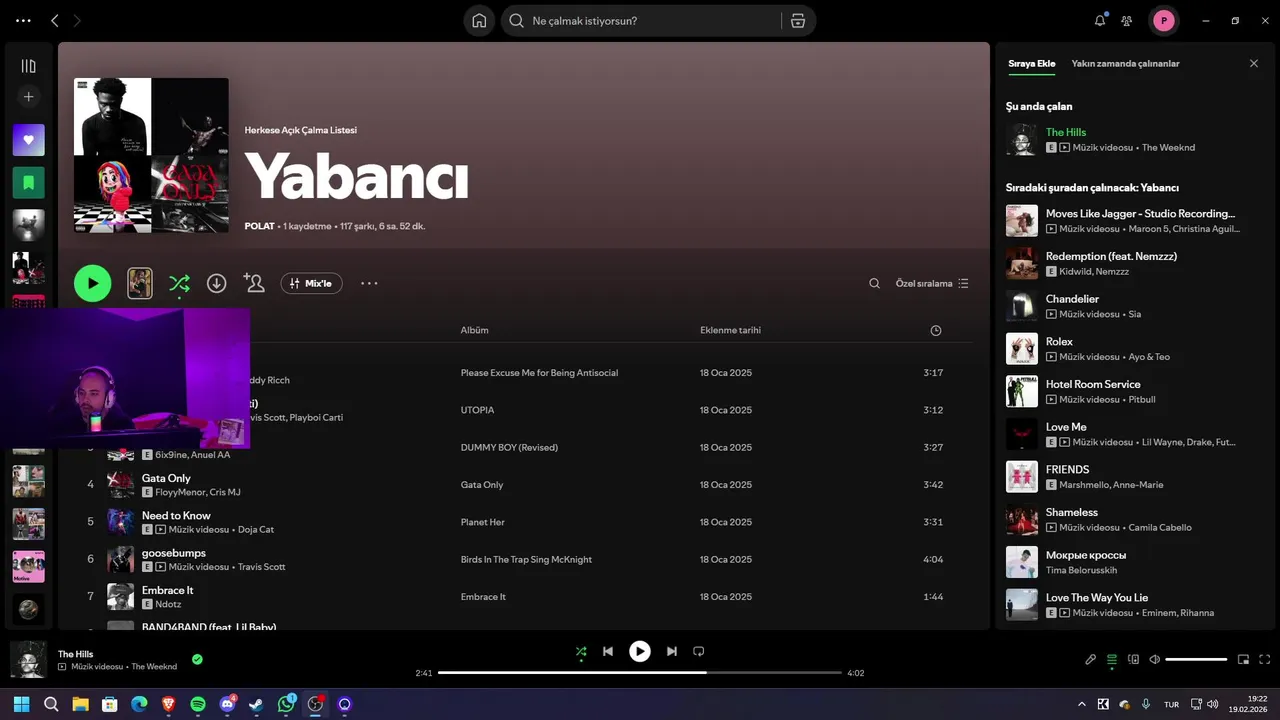Open Travis Scott artist link on goosebumps row
This screenshot has height=720, width=1280.
click(x=261, y=567)
